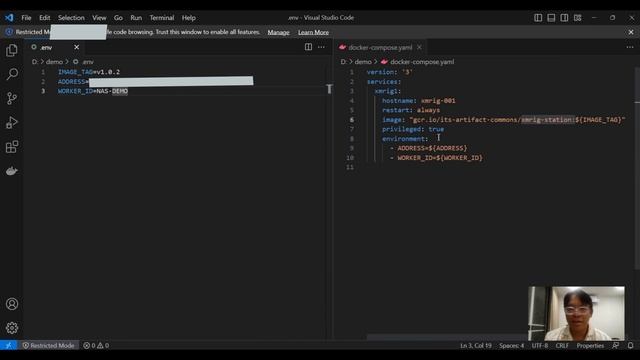
Task: Toggle panel layout icon in title bar
Action: [551, 18]
